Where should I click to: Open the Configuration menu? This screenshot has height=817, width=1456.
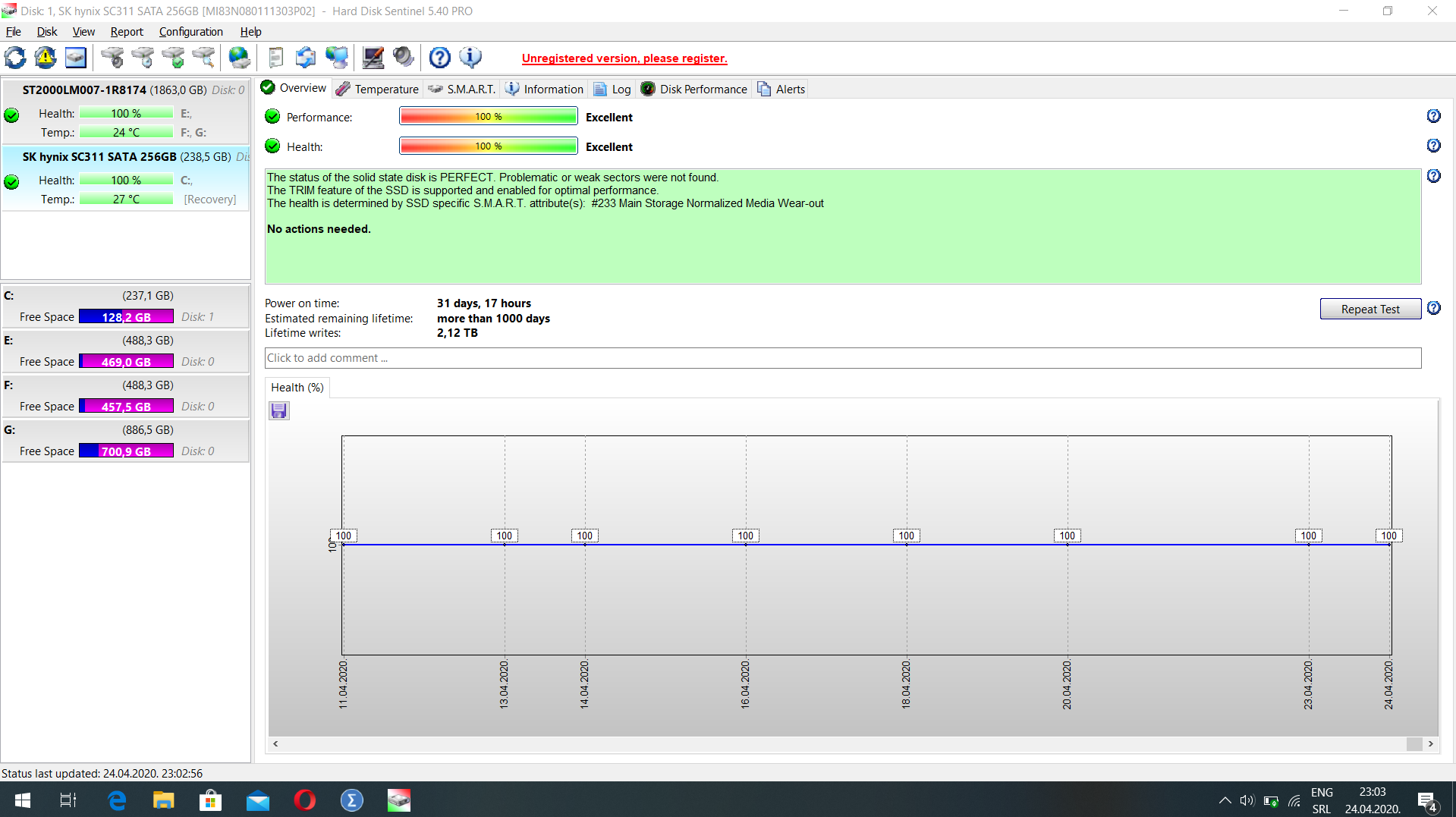click(x=191, y=32)
